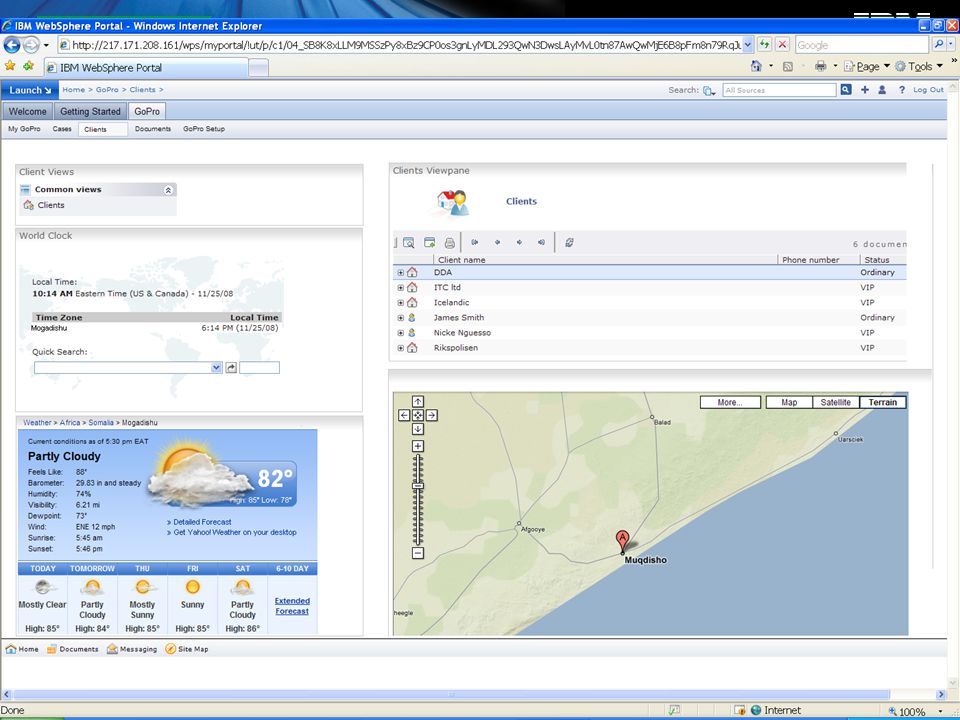Screen dimensions: 960x720
Task: Switch map to Map view
Action: coord(789,402)
